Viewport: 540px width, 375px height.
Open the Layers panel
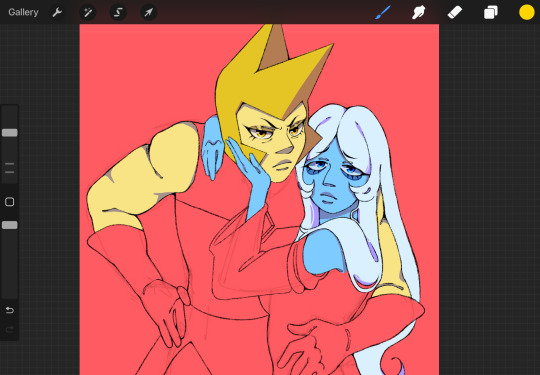[491, 12]
